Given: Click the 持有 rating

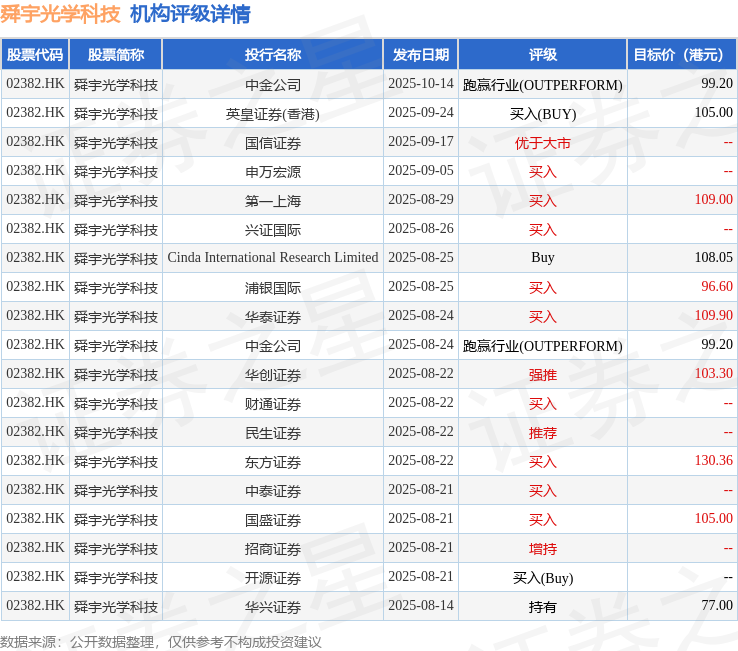Looking at the screenshot, I should [543, 607].
